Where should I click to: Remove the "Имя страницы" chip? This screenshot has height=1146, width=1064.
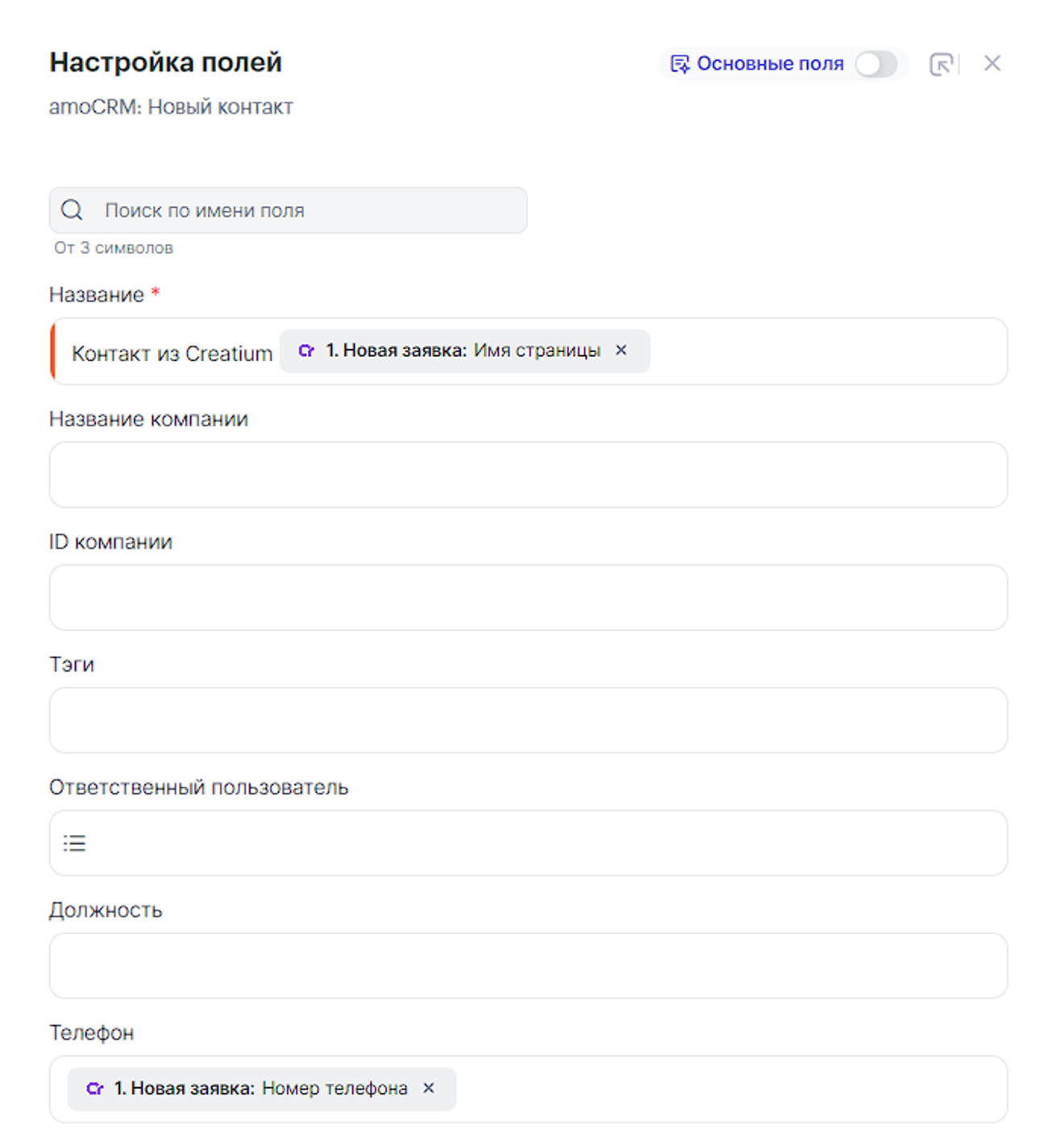pyautogui.click(x=621, y=351)
